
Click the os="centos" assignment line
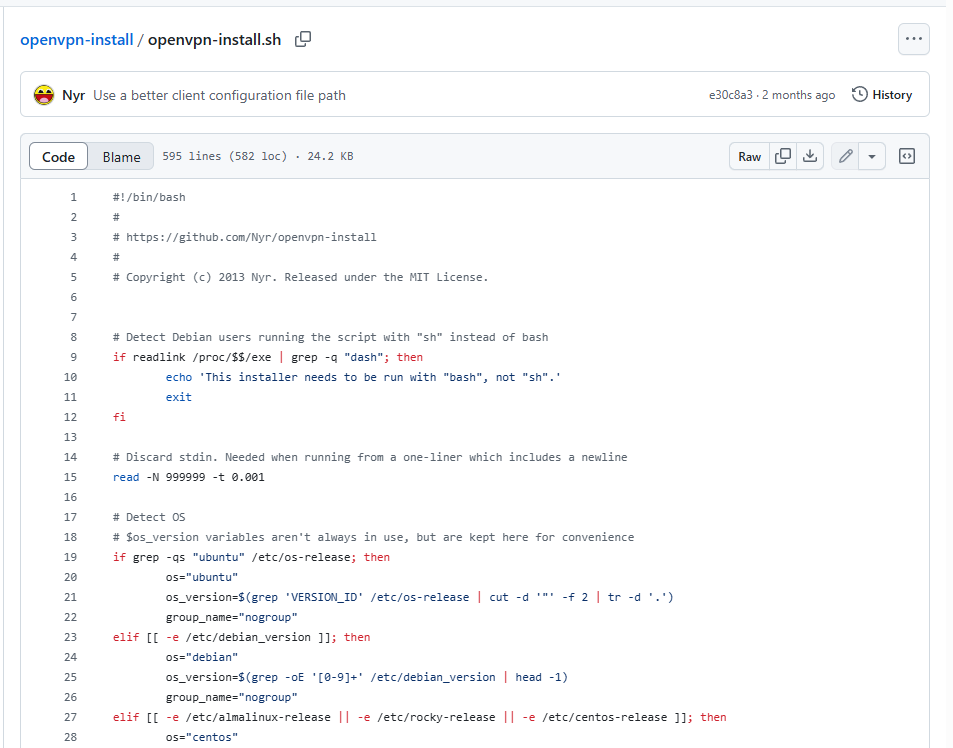click(x=202, y=738)
